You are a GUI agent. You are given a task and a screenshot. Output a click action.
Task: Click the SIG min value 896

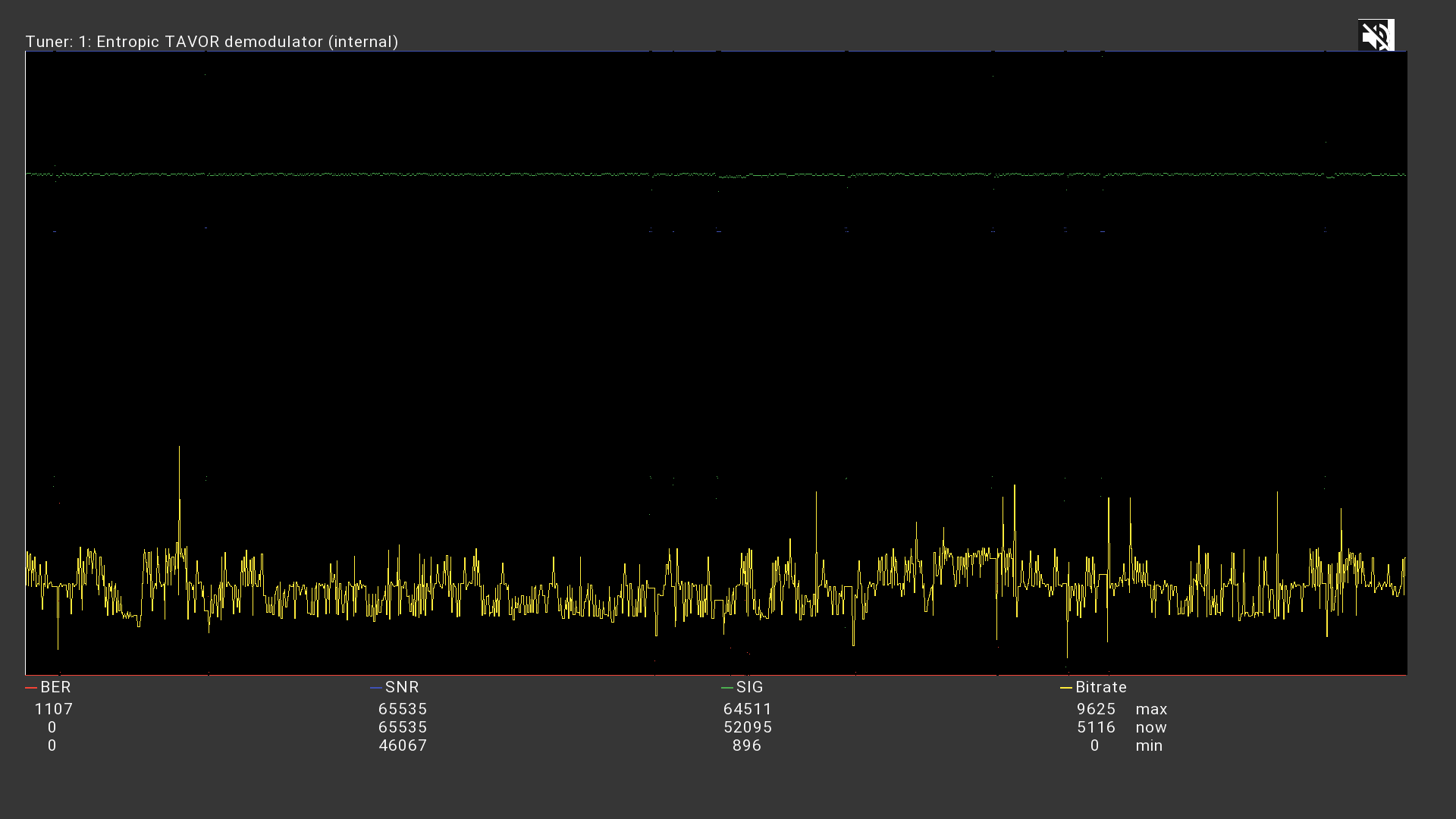[x=747, y=745]
